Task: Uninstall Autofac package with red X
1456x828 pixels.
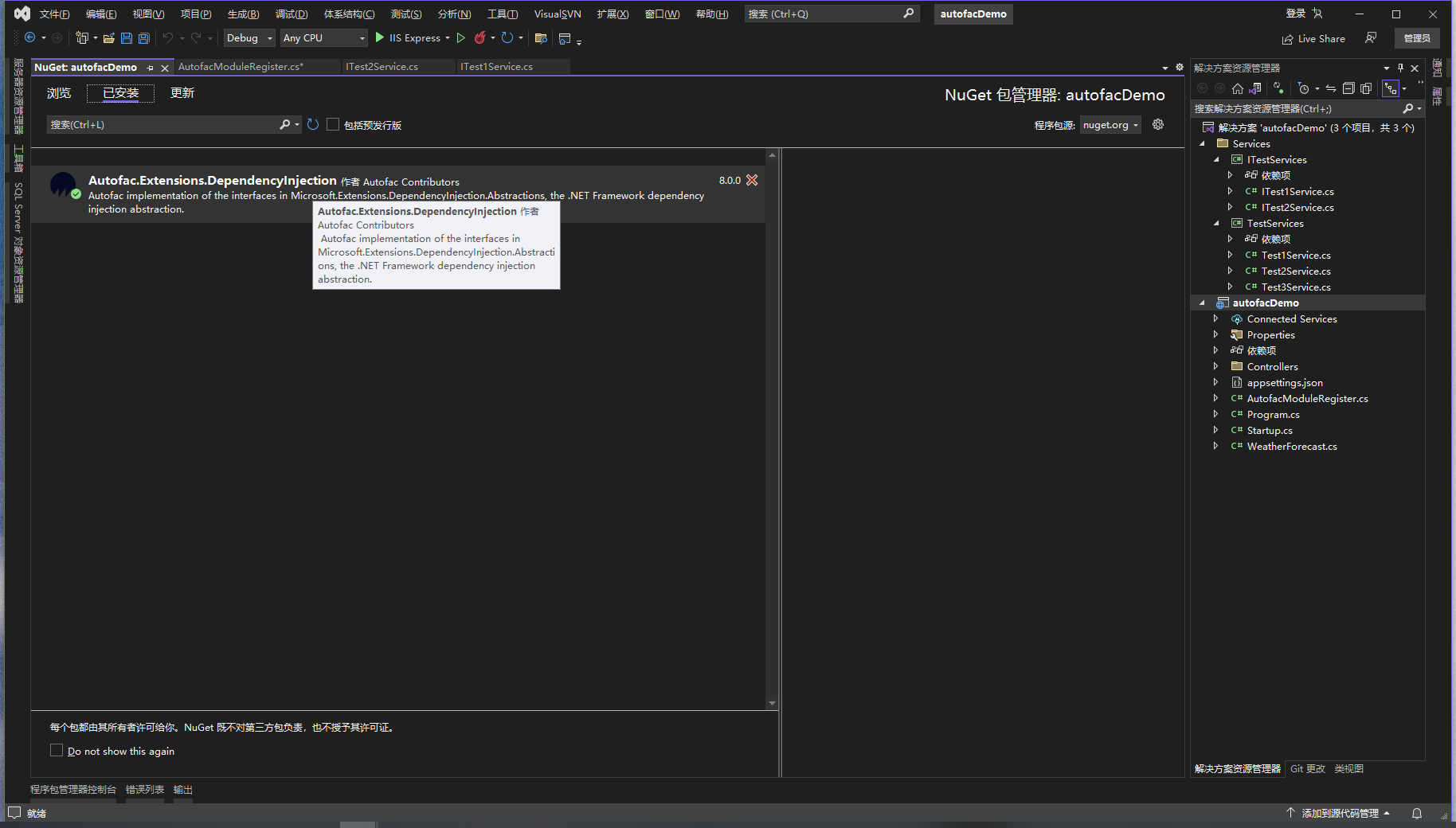Action: pyautogui.click(x=752, y=180)
